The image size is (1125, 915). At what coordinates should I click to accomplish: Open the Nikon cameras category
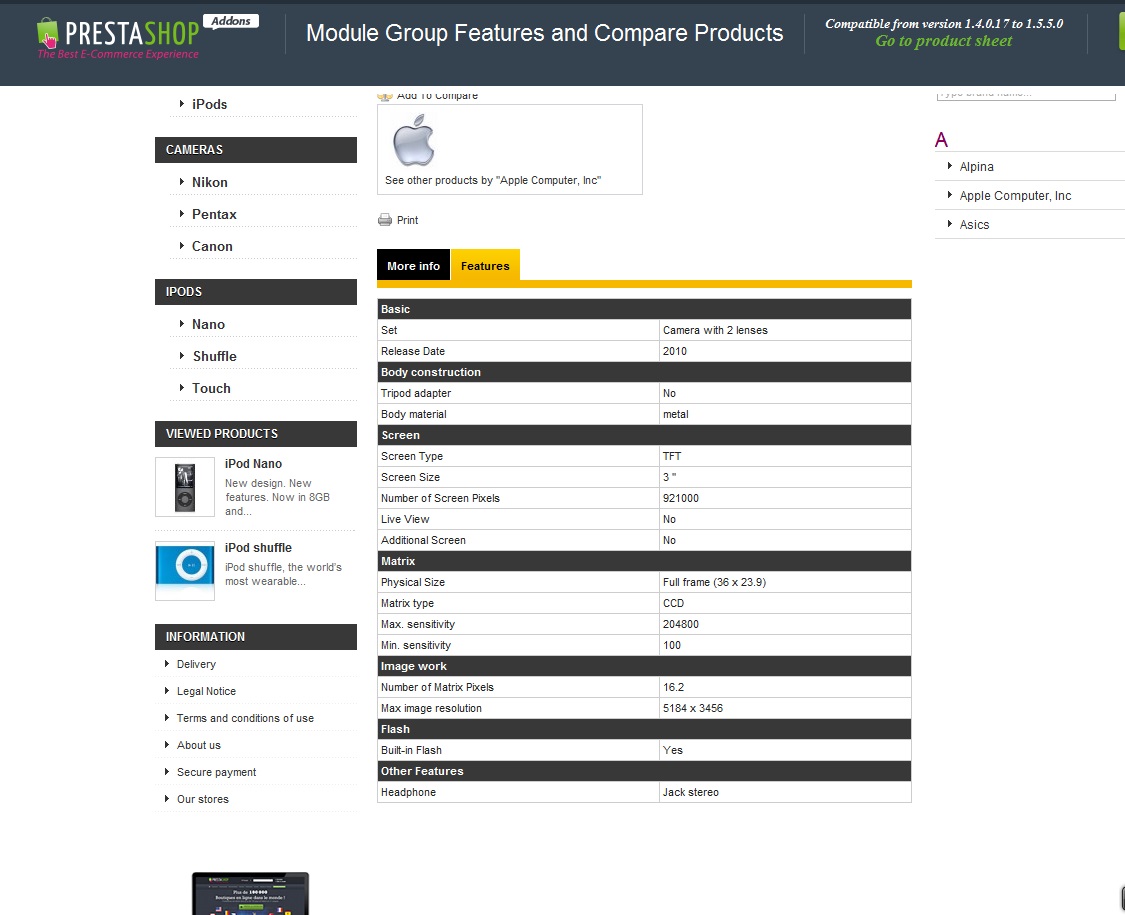pyautogui.click(x=209, y=182)
